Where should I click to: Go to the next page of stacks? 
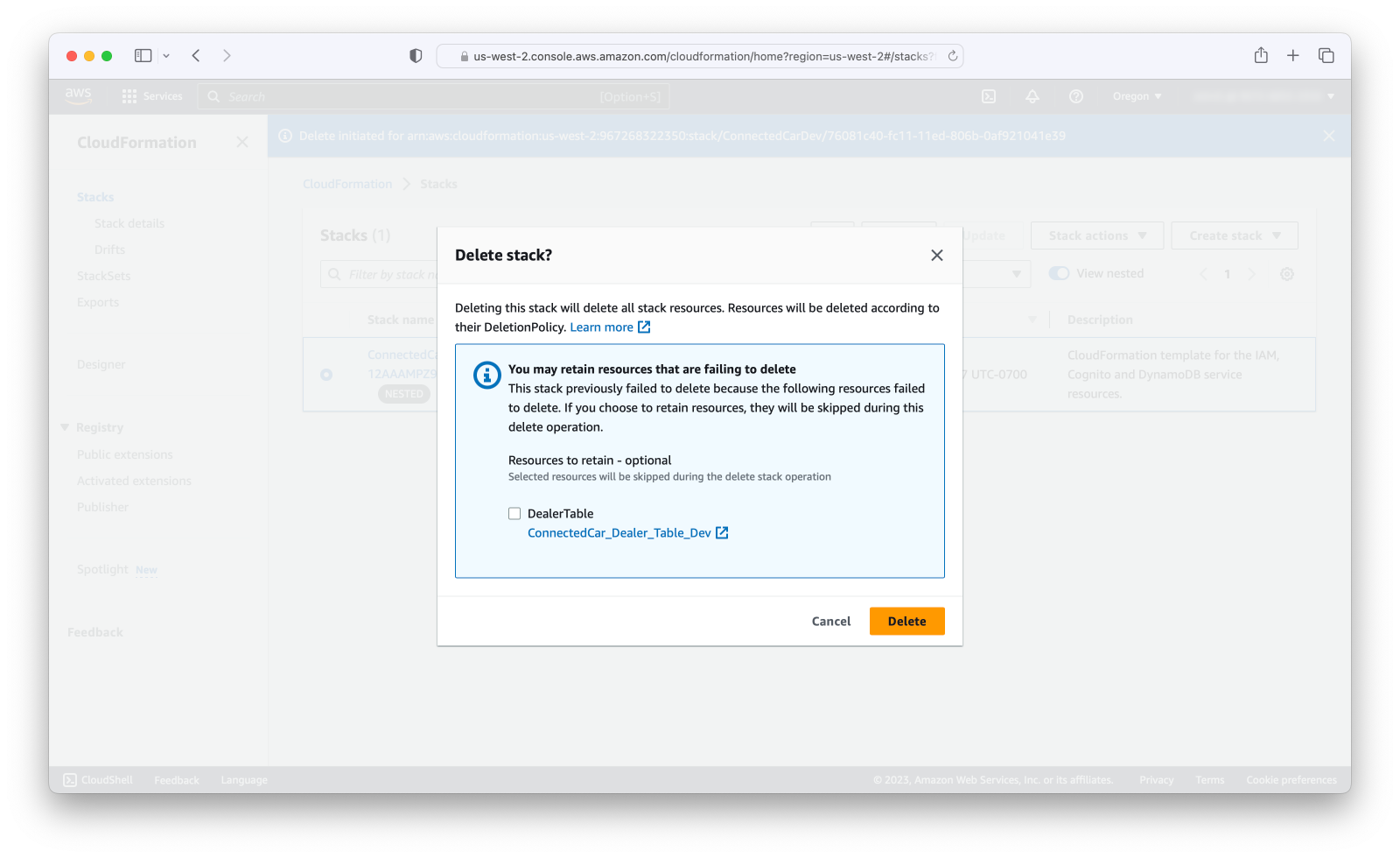pos(1252,274)
